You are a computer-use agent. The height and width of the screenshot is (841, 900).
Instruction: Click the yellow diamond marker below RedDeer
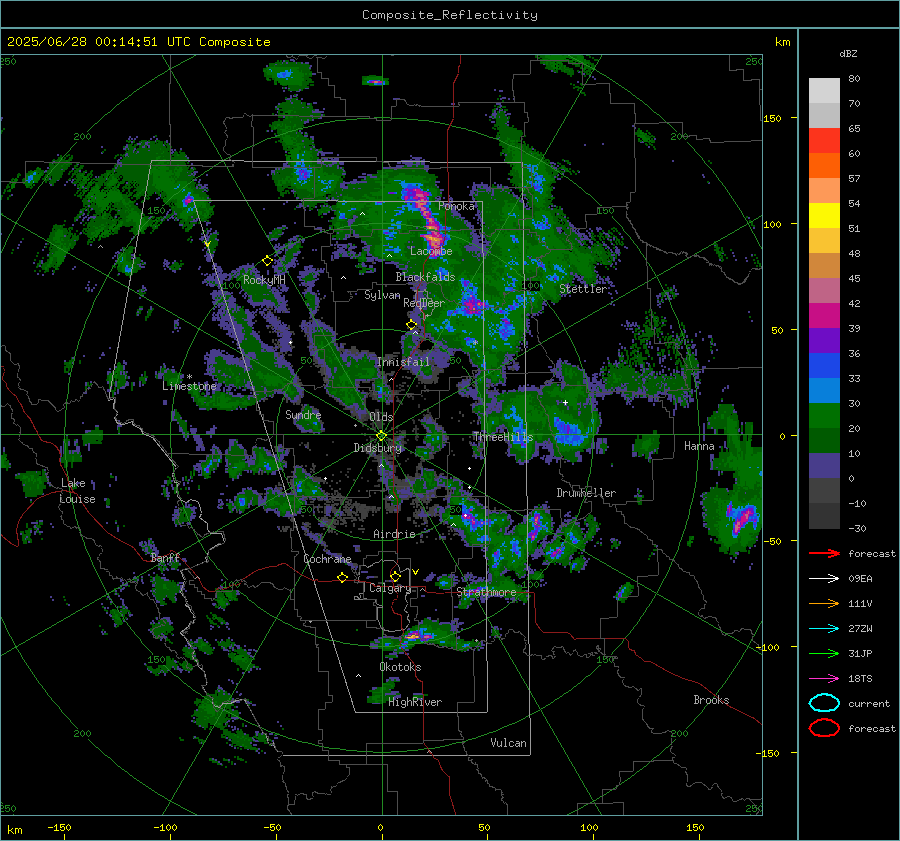pyautogui.click(x=411, y=325)
